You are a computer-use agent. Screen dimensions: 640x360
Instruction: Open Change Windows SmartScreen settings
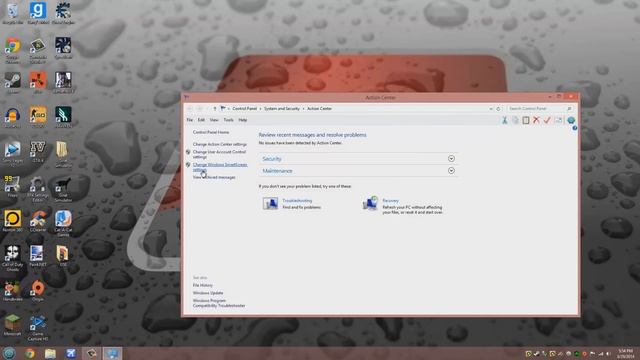(x=220, y=167)
